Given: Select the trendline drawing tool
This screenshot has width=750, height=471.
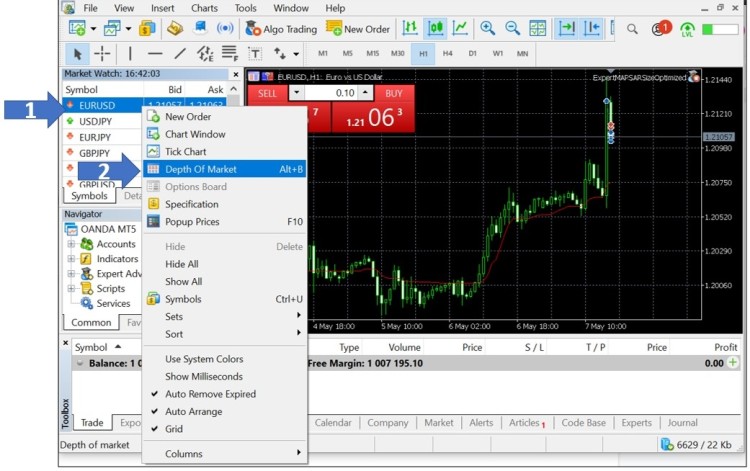Looking at the screenshot, I should click(180, 54).
